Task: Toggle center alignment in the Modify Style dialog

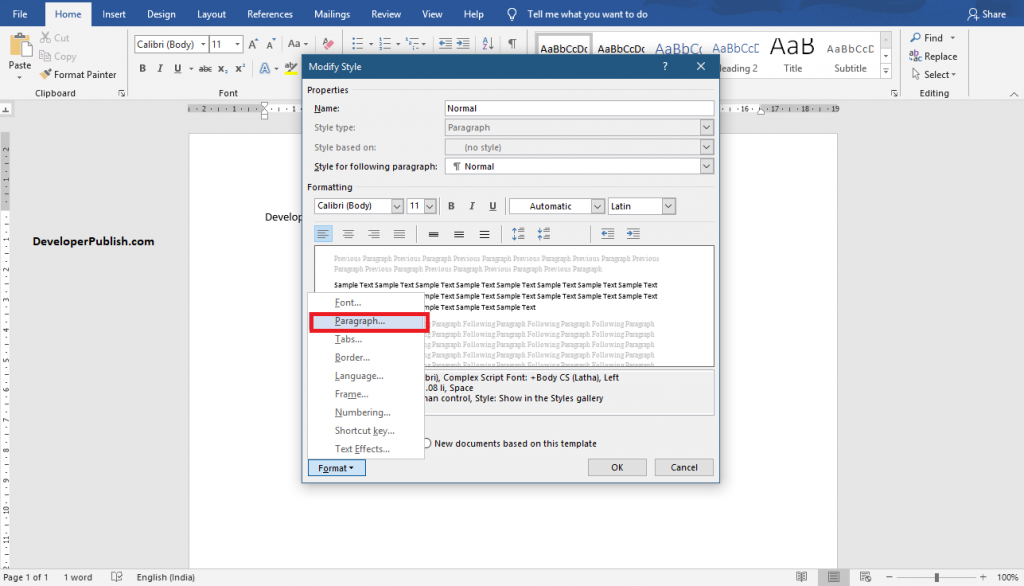Action: 347,233
